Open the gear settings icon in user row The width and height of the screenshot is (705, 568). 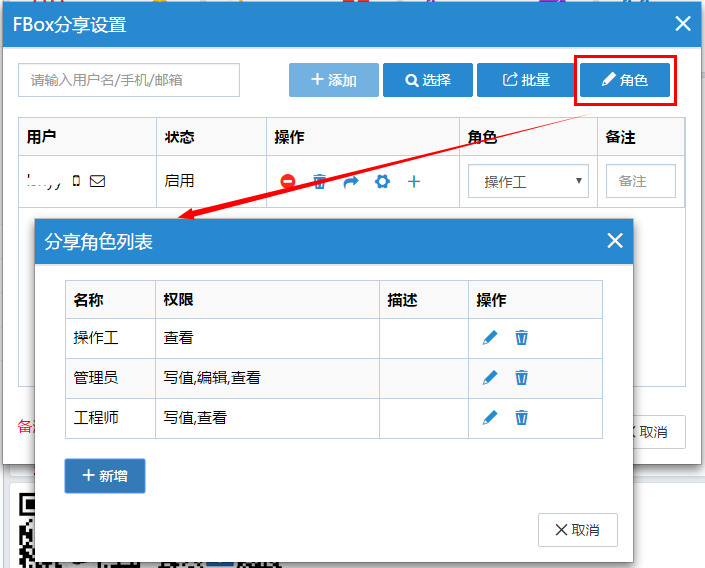point(381,182)
